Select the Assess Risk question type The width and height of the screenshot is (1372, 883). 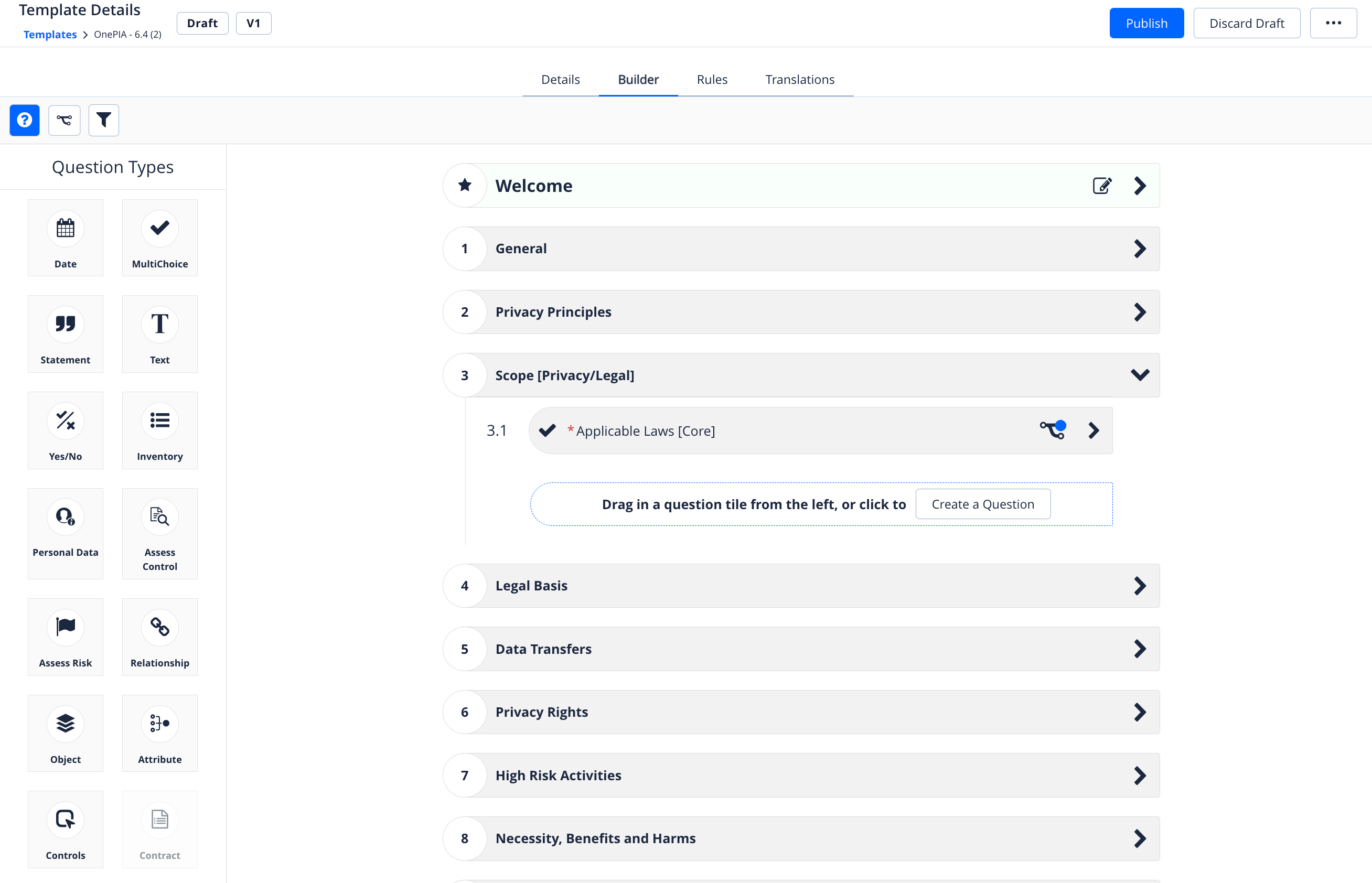(x=66, y=637)
